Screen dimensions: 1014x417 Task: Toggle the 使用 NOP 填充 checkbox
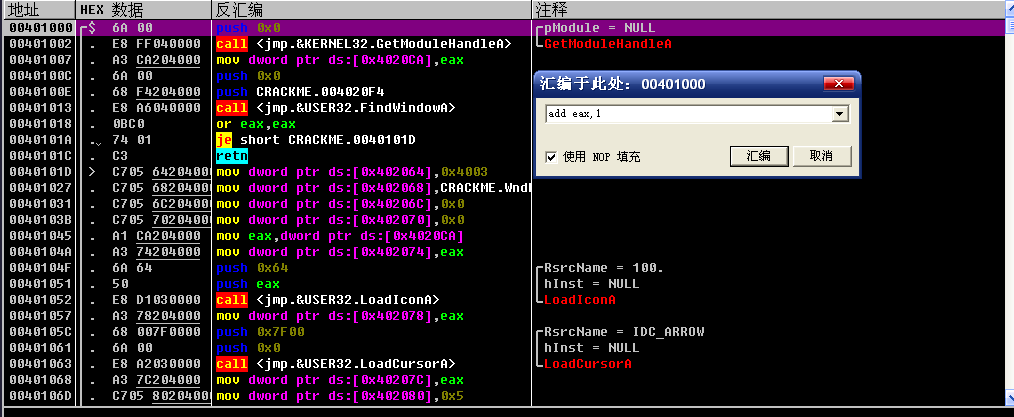(551, 156)
